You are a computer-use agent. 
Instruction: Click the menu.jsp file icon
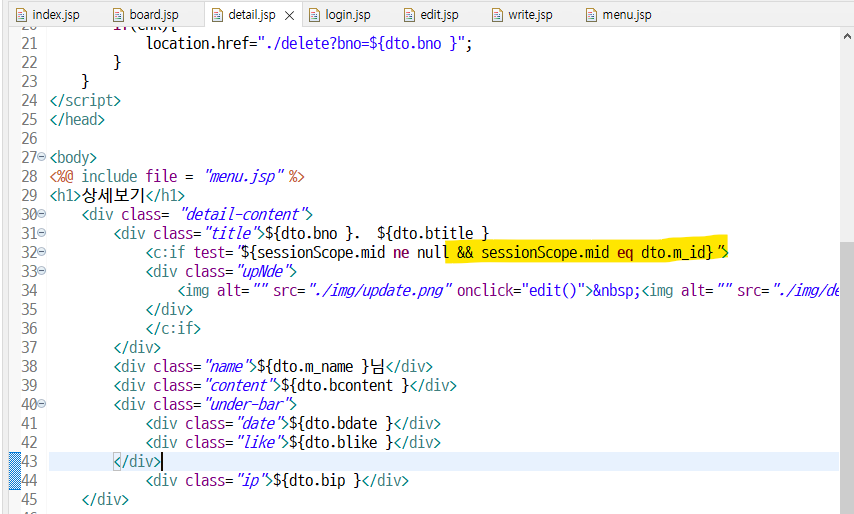click(x=591, y=15)
